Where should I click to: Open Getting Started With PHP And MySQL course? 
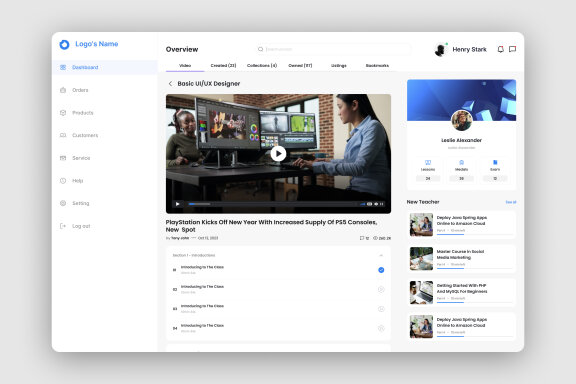461,293
